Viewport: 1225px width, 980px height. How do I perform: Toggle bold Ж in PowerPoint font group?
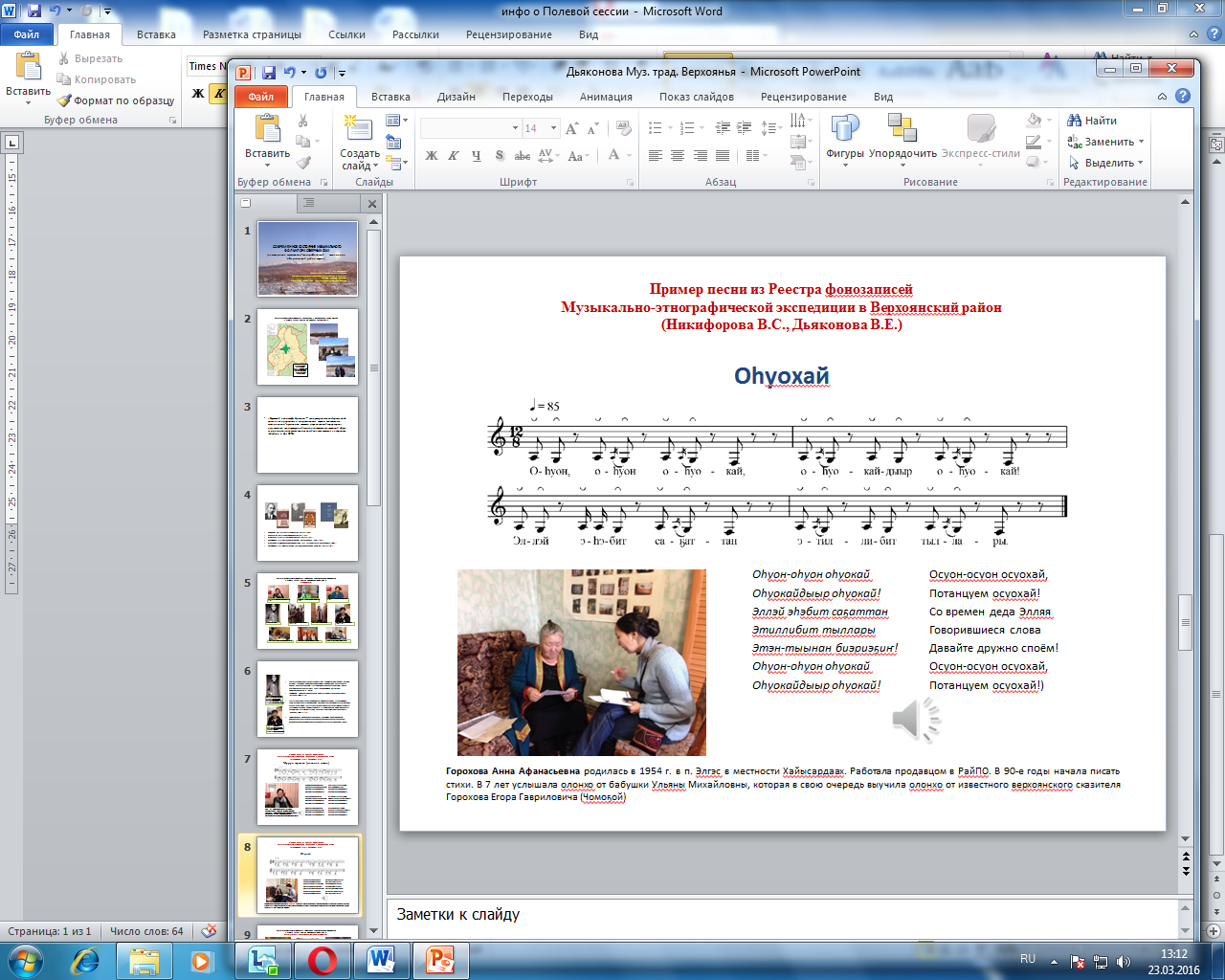[x=432, y=156]
